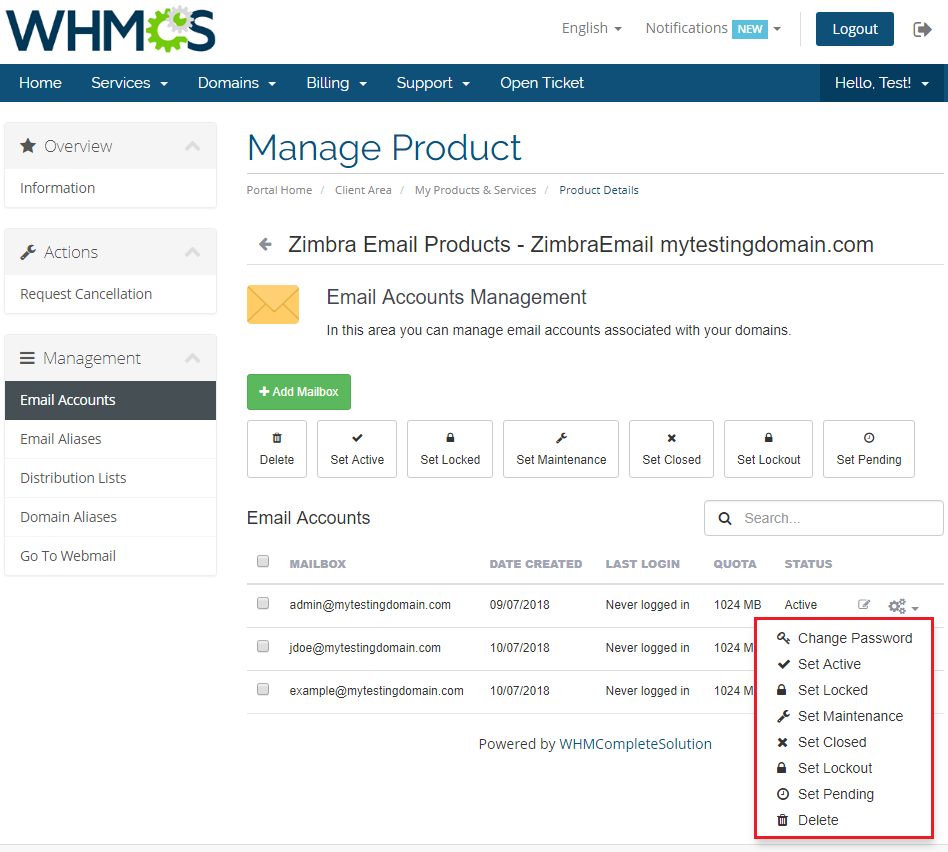Collapse the Overview sidebar panel chevron
Screen dimensions: 948x852
coord(192,146)
